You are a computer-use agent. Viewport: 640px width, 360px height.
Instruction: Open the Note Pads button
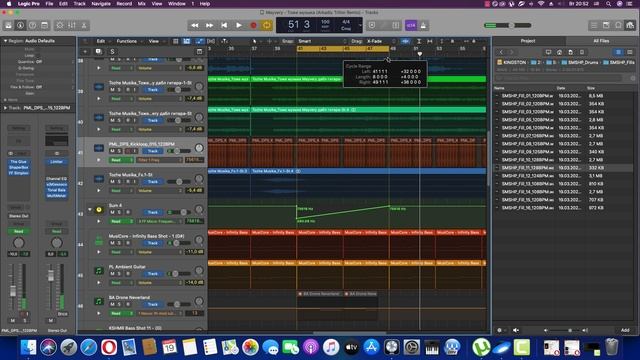[606, 25]
